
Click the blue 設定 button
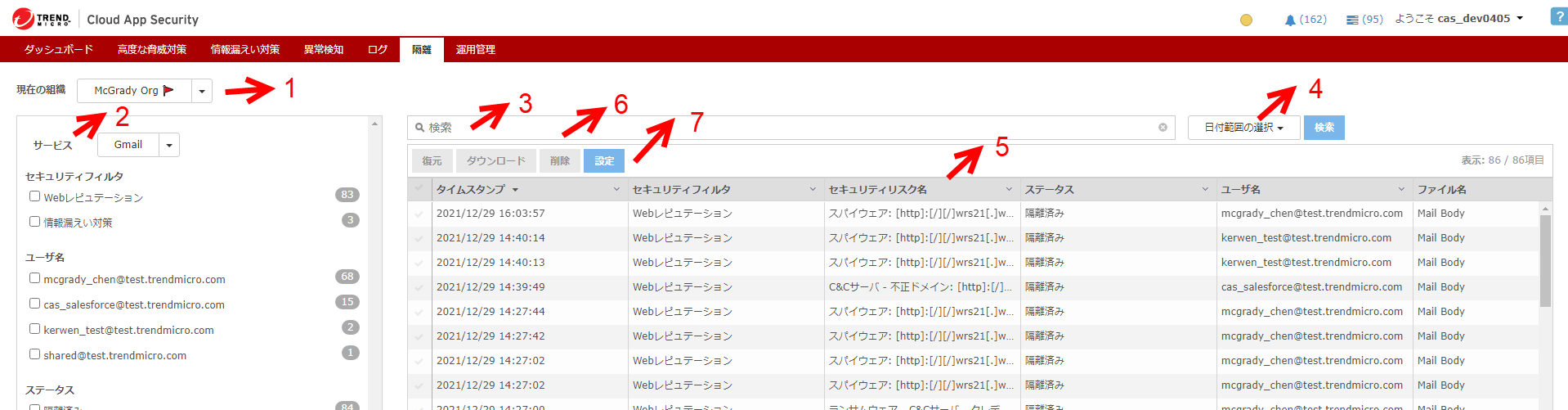coord(603,161)
